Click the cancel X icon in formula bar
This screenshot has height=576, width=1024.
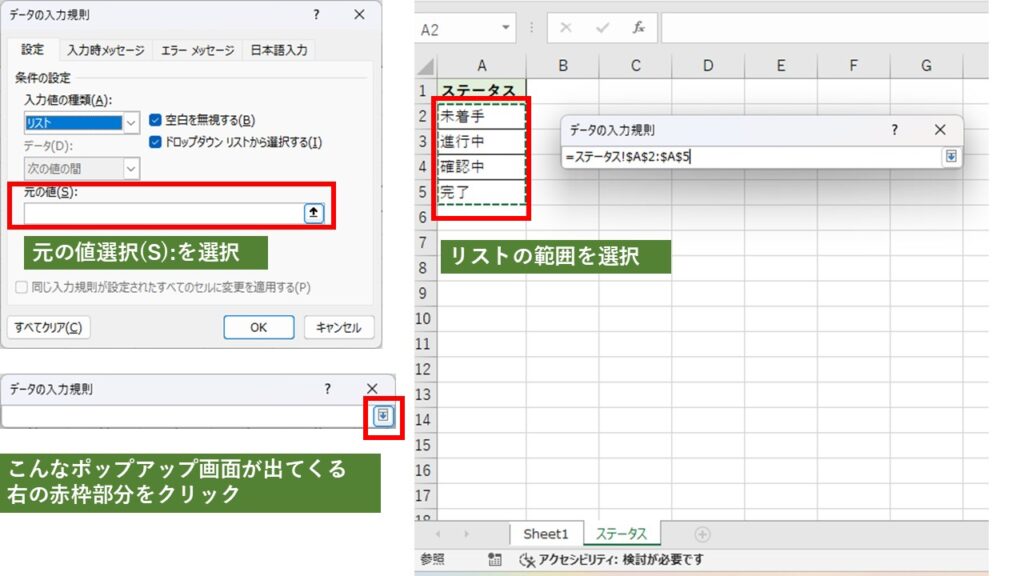pos(566,28)
